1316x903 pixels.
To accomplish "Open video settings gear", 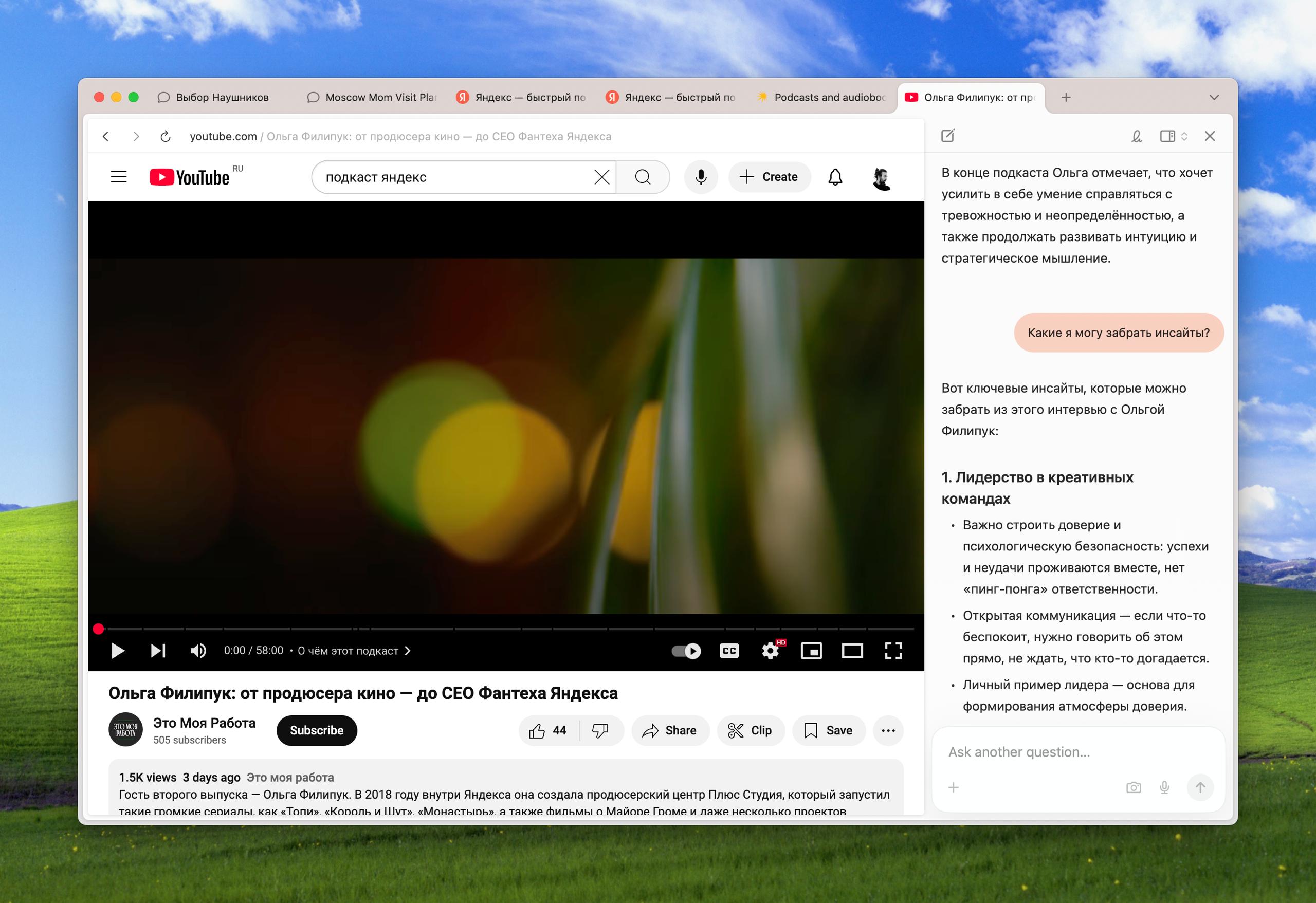I will (770, 651).
